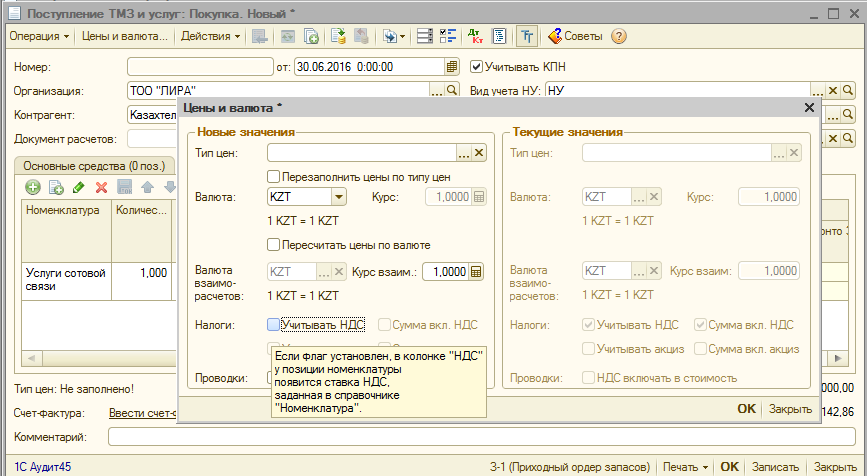
Task: Click the magnifier icon next to Организация
Action: pyautogui.click(x=452, y=90)
